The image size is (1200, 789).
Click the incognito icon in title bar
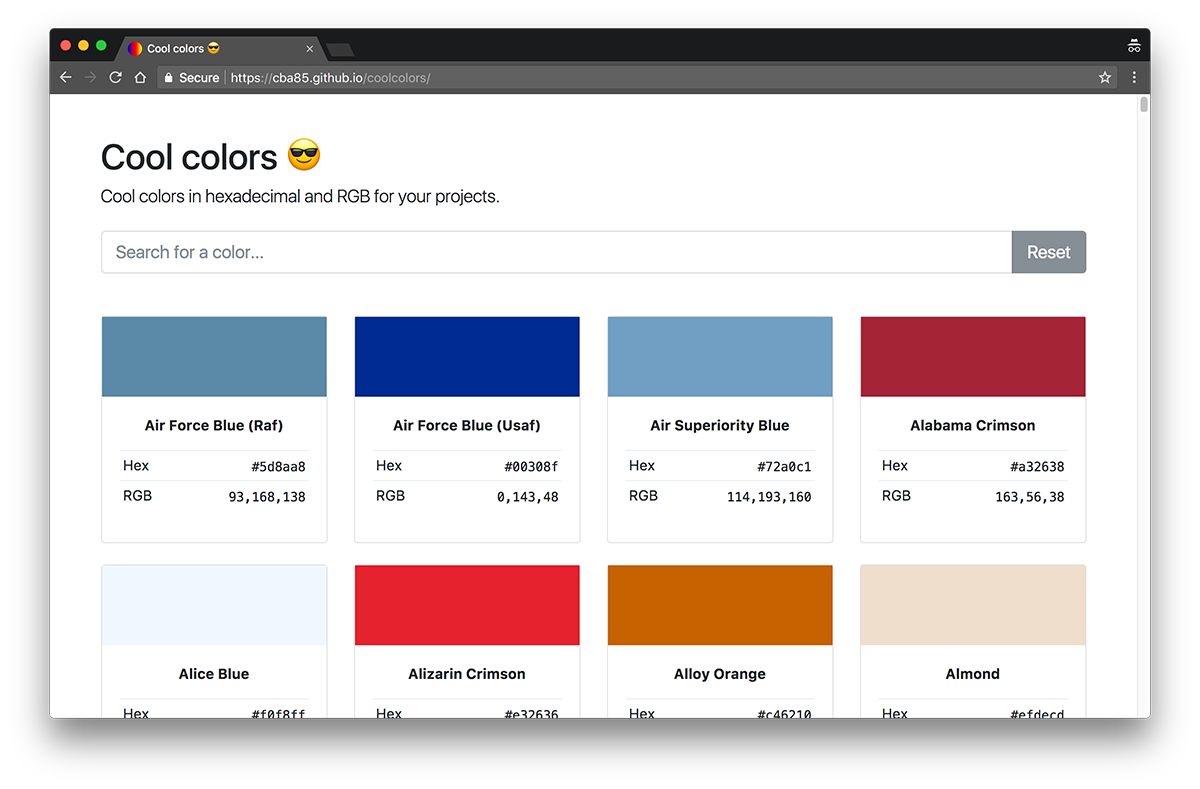pos(1133,46)
